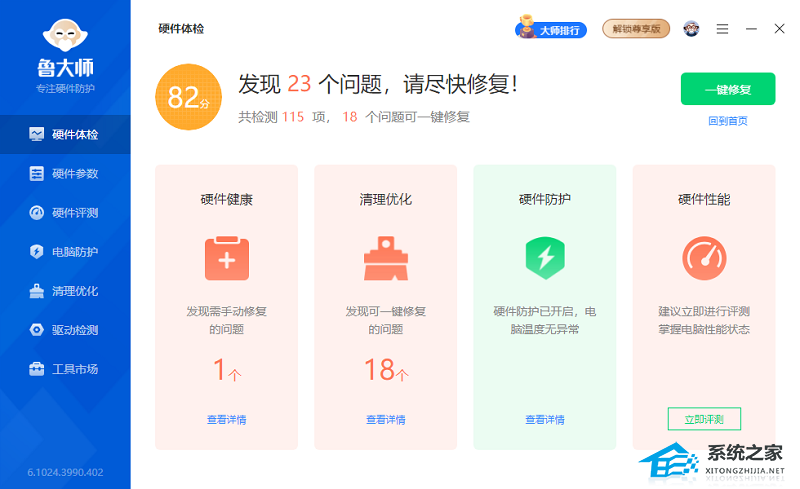Open 查看详情 under 硬件健康 card
The width and height of the screenshot is (800, 489).
tap(227, 420)
